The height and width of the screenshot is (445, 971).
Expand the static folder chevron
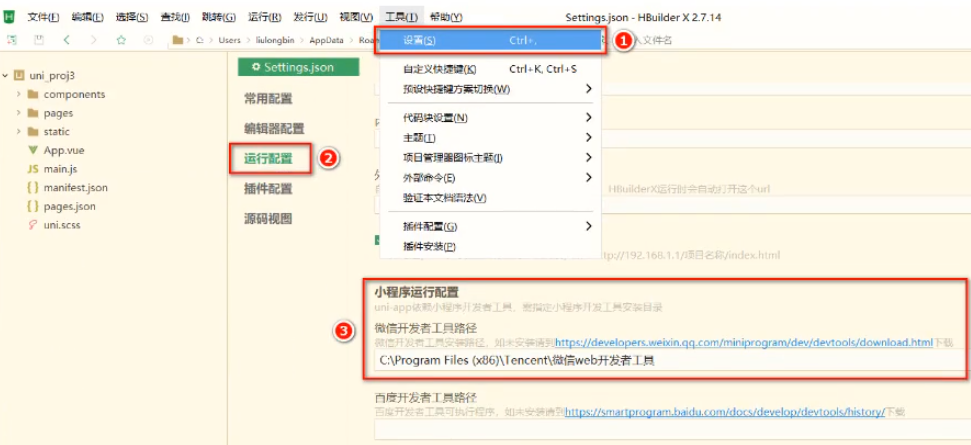coord(19,131)
